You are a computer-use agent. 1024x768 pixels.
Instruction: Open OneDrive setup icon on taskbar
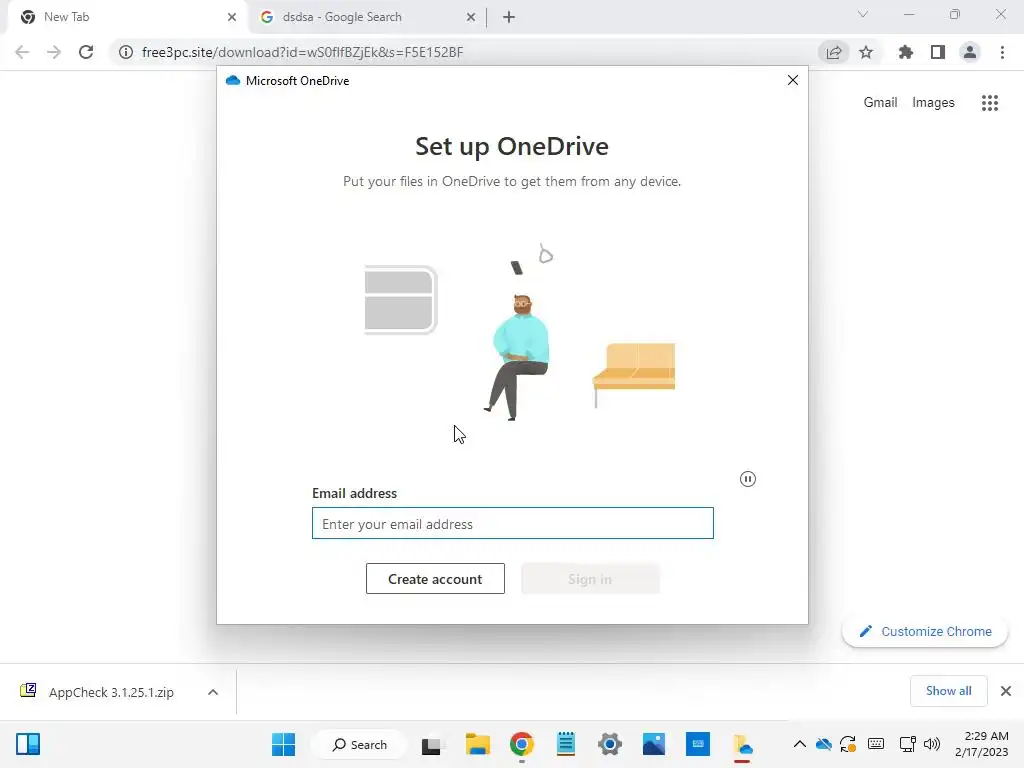pyautogui.click(x=742, y=744)
